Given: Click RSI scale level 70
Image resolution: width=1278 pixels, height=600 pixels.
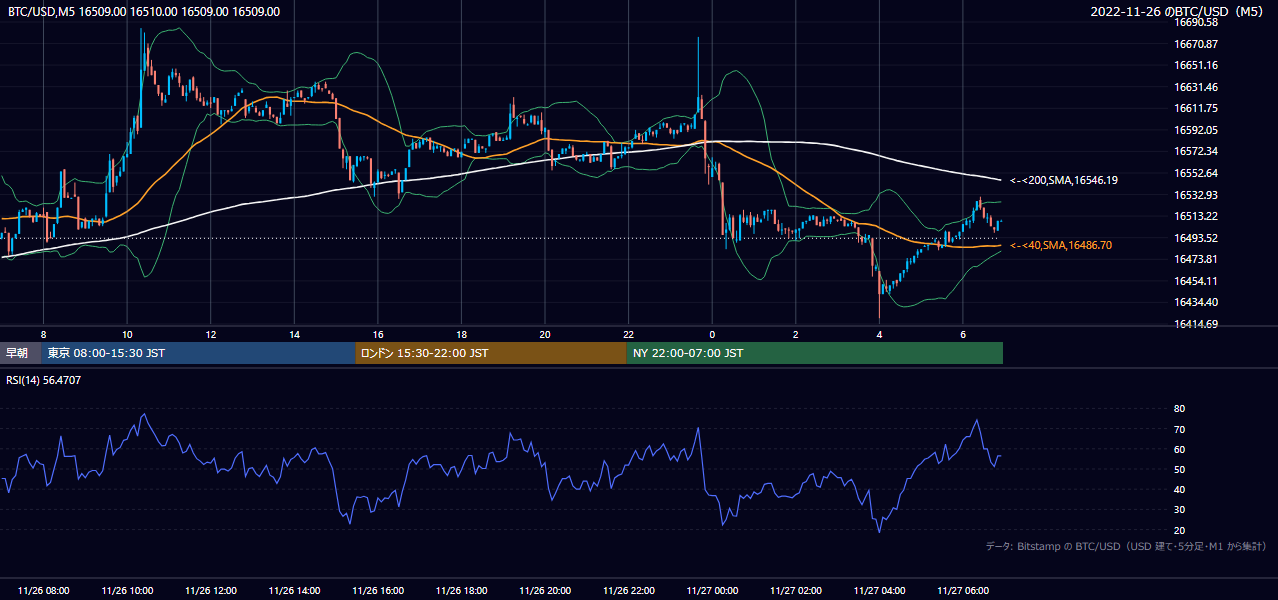Looking at the screenshot, I should pyautogui.click(x=1180, y=429).
